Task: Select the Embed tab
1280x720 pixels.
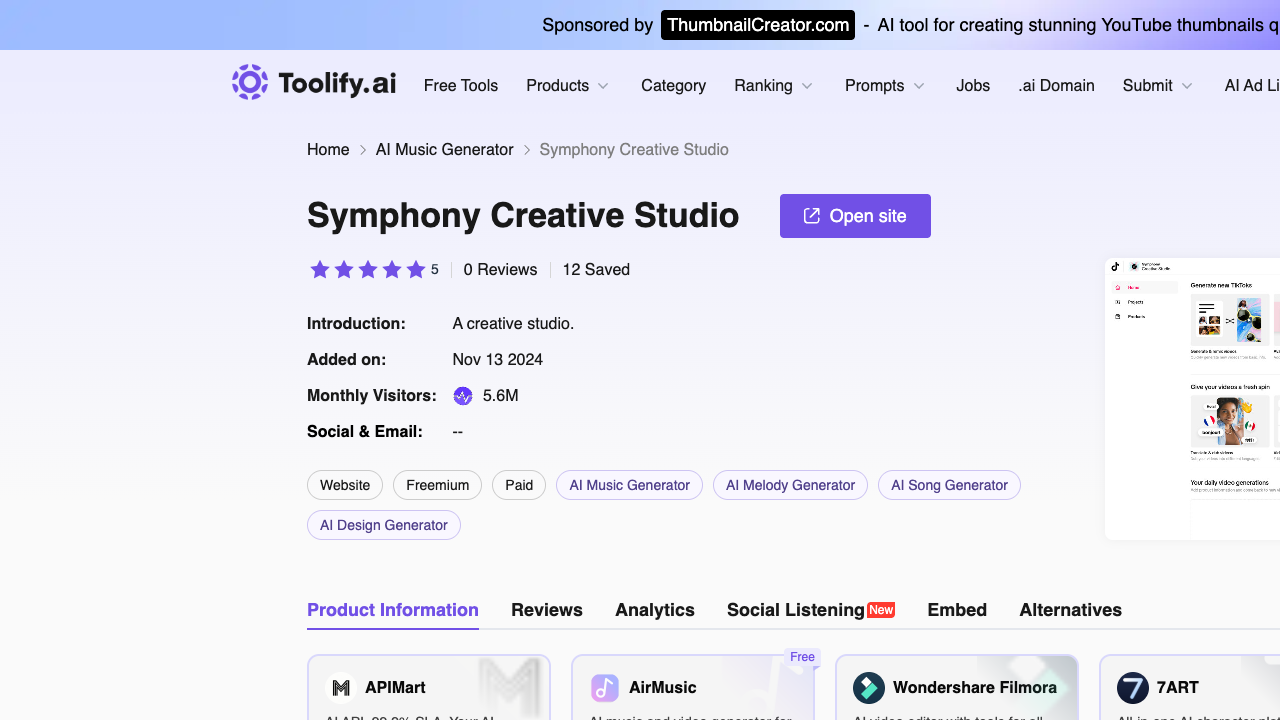Action: [957, 610]
